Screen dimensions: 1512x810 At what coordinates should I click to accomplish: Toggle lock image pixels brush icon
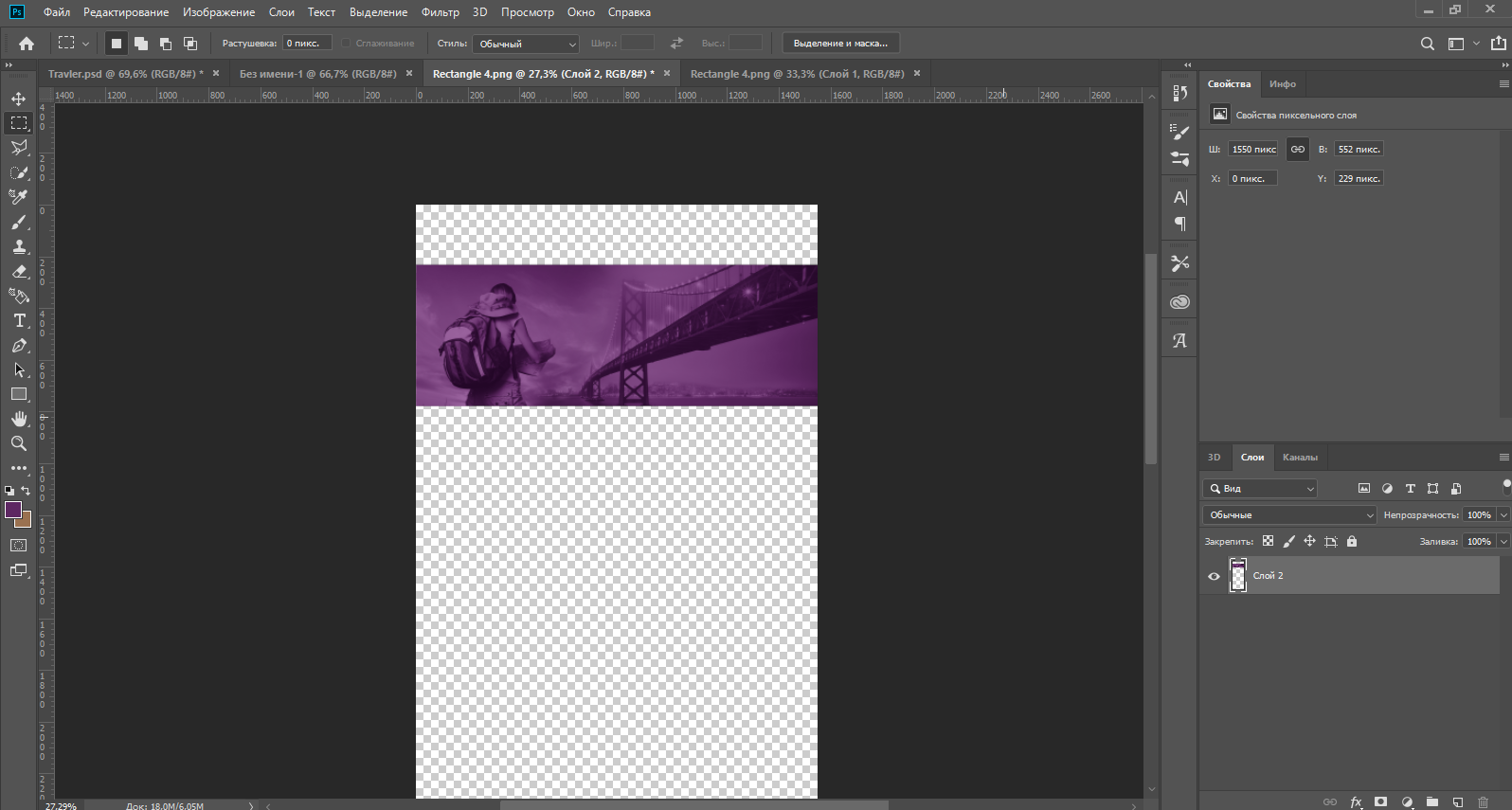pos(1288,541)
